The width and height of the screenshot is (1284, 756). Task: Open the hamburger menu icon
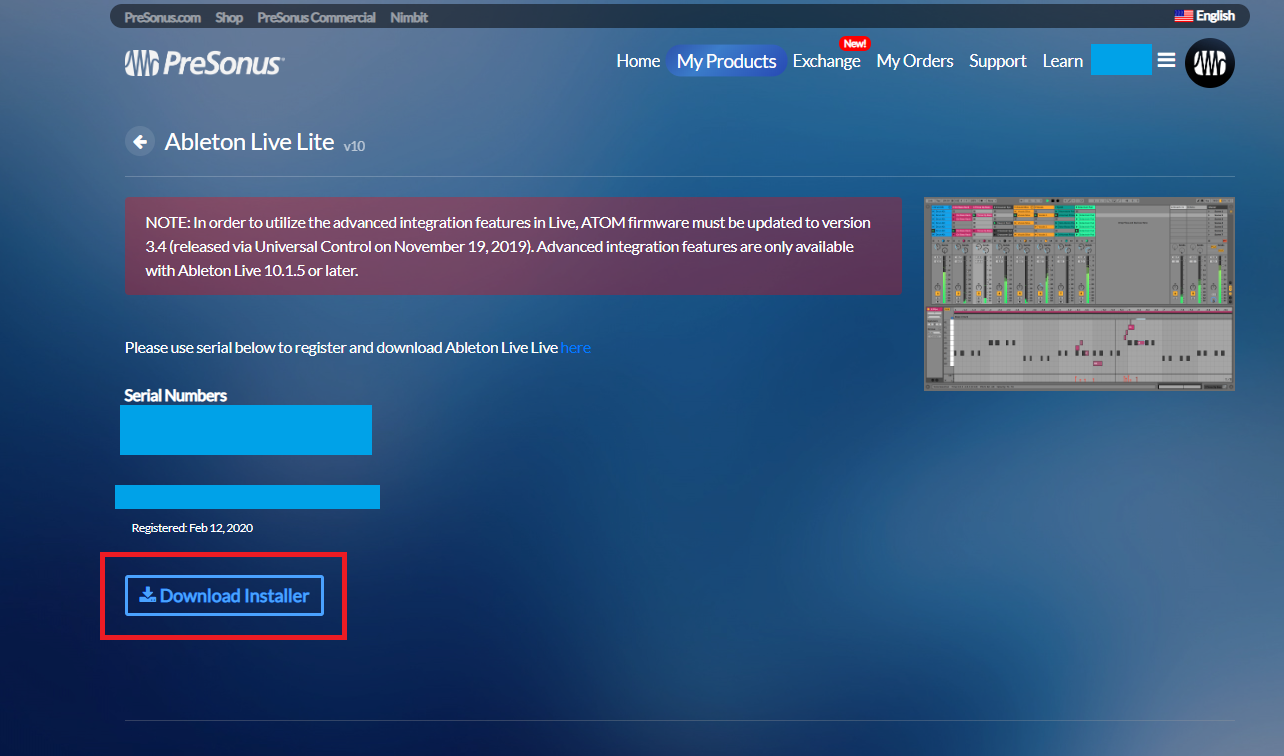click(x=1166, y=60)
